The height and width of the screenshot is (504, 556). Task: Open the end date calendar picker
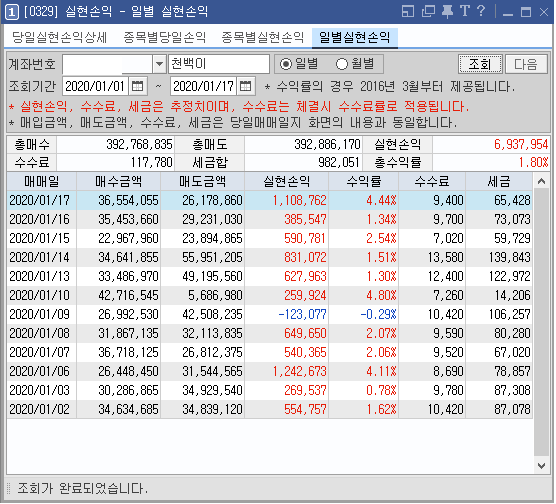coord(245,86)
